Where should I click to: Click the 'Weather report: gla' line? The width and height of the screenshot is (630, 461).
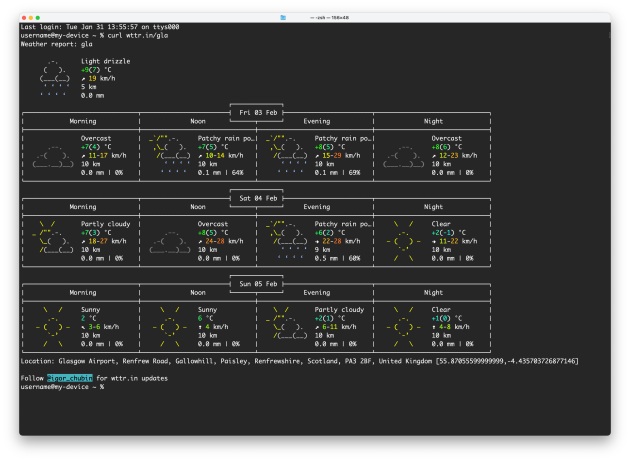(x=57, y=44)
